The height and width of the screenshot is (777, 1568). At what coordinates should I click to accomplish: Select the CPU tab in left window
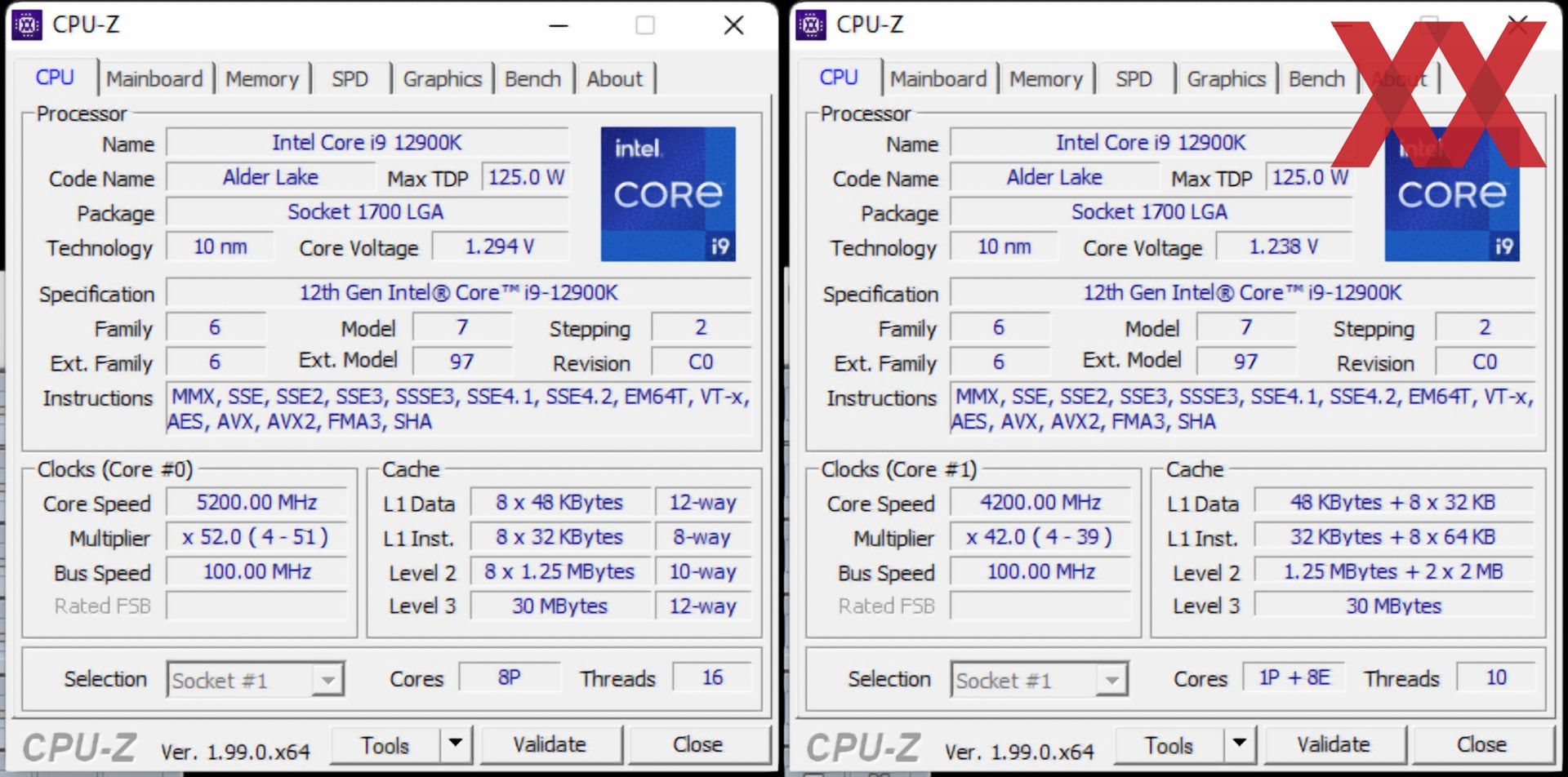pyautogui.click(x=56, y=78)
